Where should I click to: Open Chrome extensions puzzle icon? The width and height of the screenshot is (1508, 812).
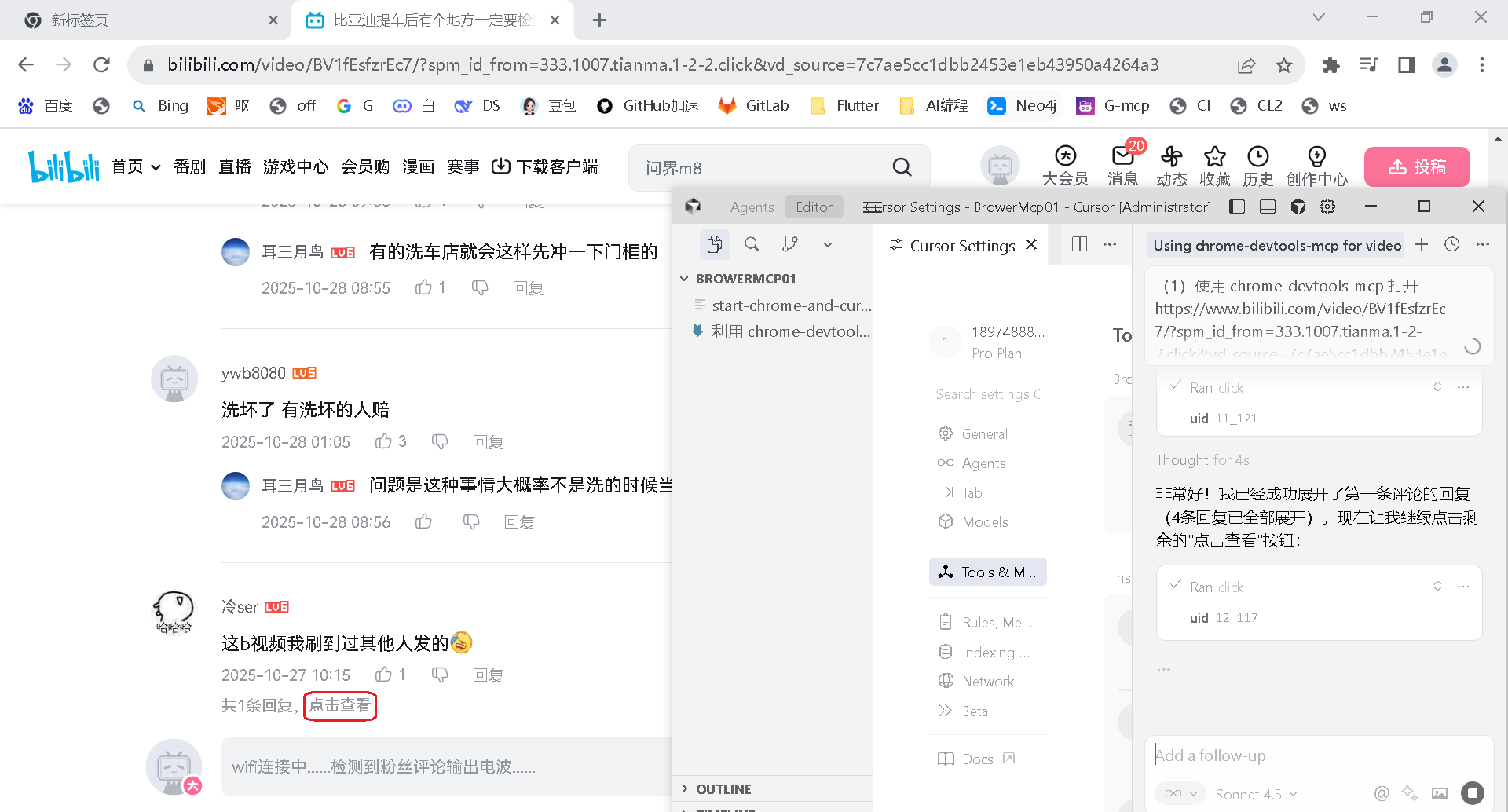point(1331,65)
